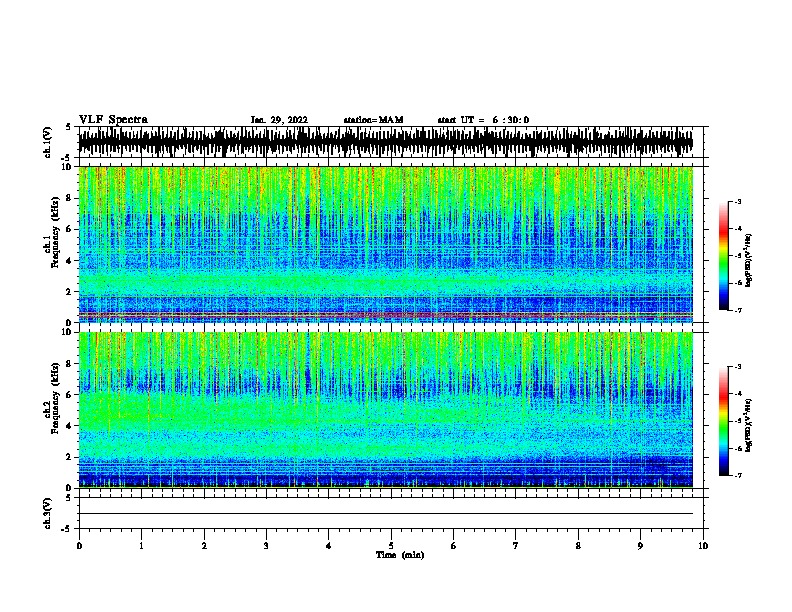The height and width of the screenshot is (612, 792).
Task: Click the "-3" label on ch.1 color bar
Action: (738, 202)
